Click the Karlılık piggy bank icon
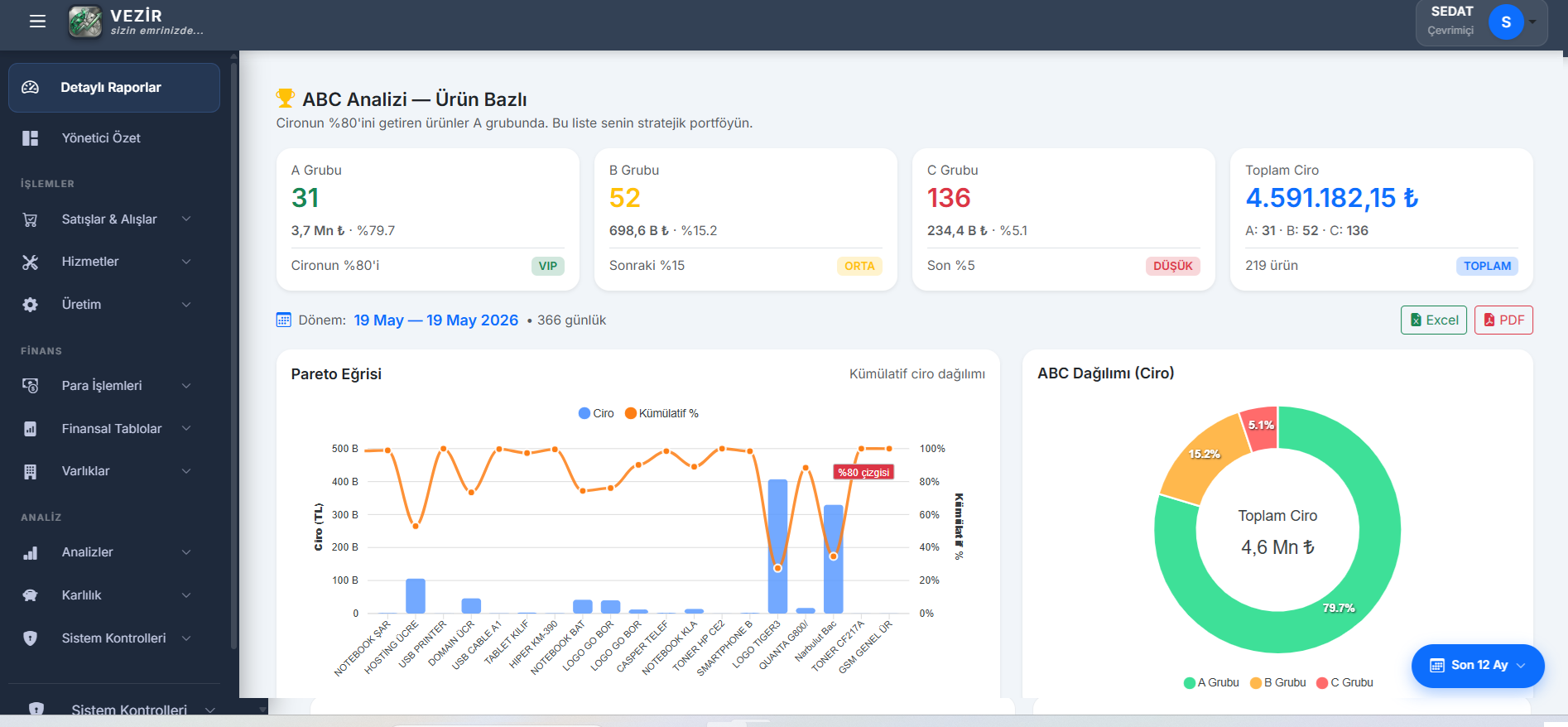Viewport: 1568px width, 727px height. pos(31,595)
